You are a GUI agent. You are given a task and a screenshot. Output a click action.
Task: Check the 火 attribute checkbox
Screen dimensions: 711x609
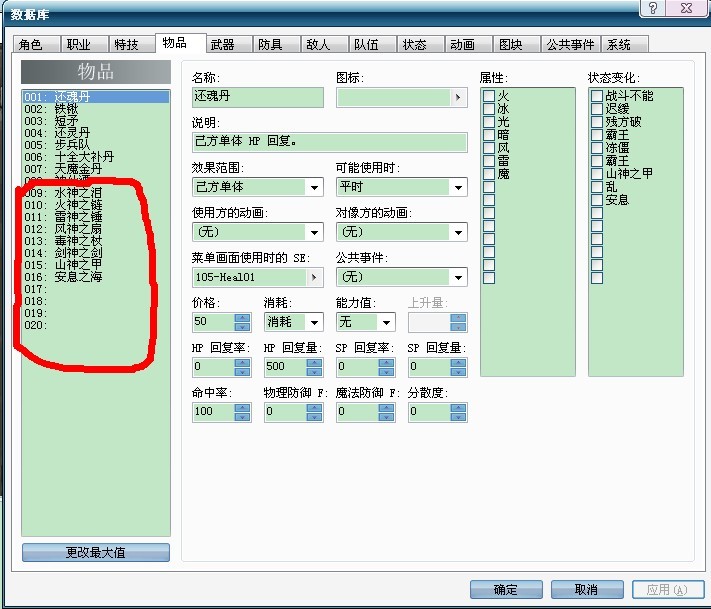click(x=489, y=96)
